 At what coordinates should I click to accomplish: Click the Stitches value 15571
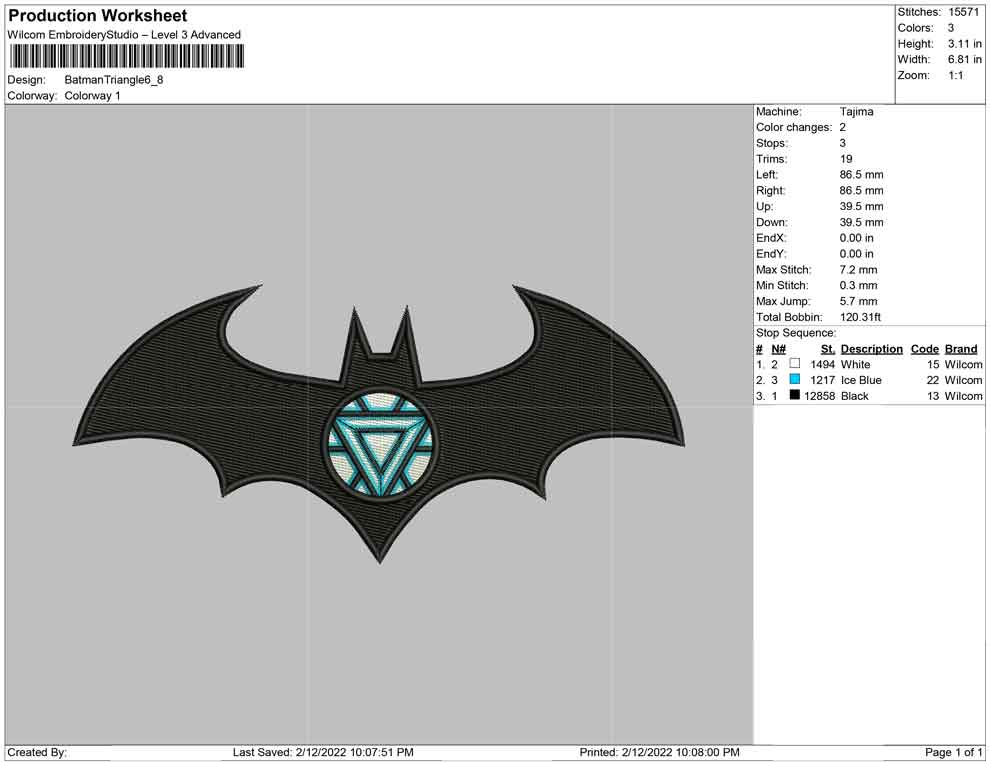[x=964, y=11]
